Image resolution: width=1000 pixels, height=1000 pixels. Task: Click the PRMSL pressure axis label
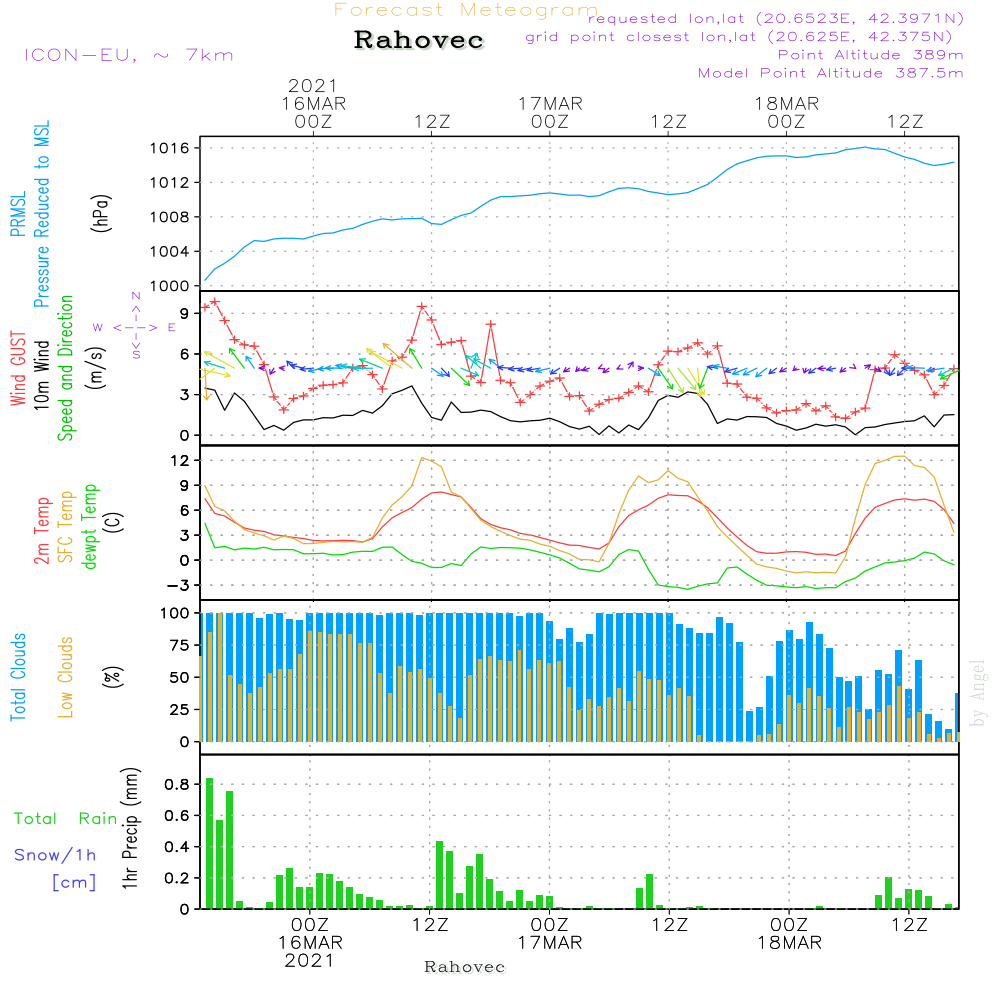click(x=17, y=215)
